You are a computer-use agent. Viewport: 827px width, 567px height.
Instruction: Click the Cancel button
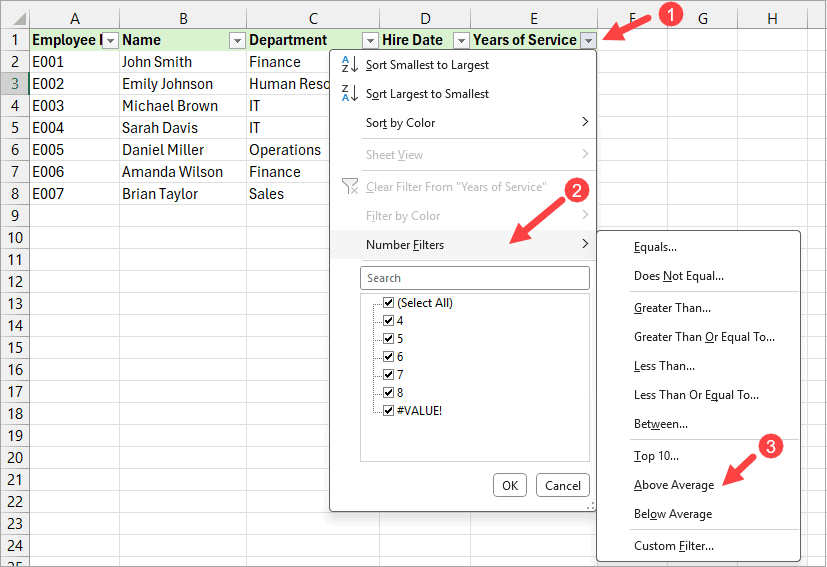pos(563,485)
